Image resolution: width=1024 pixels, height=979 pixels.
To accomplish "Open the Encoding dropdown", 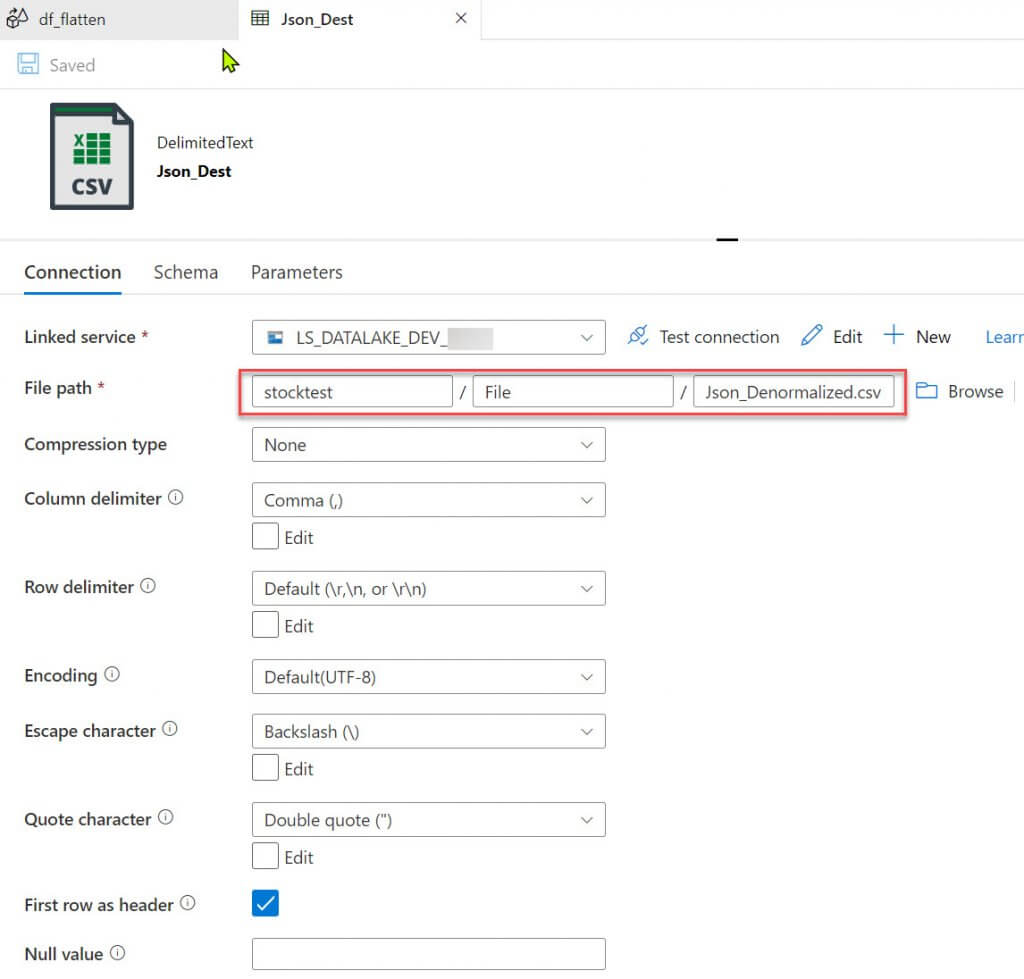I will click(428, 677).
